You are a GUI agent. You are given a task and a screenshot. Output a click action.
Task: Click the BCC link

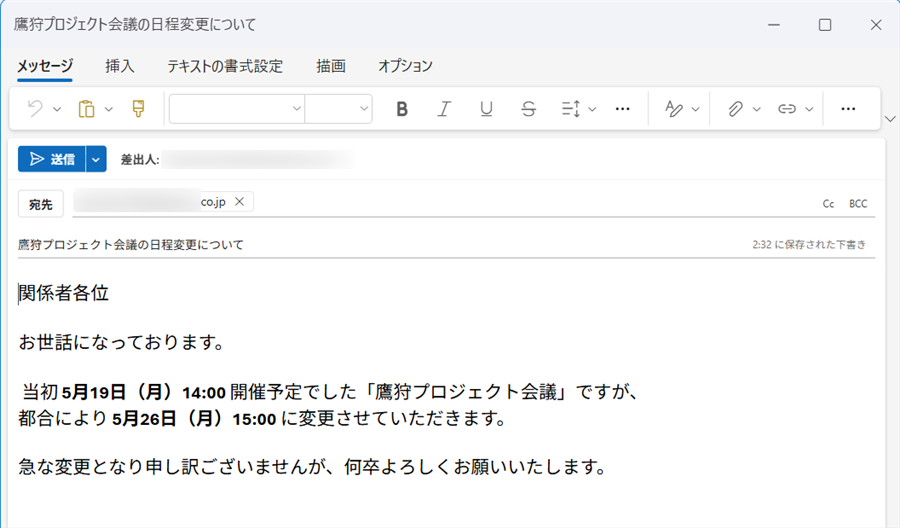coord(858,204)
